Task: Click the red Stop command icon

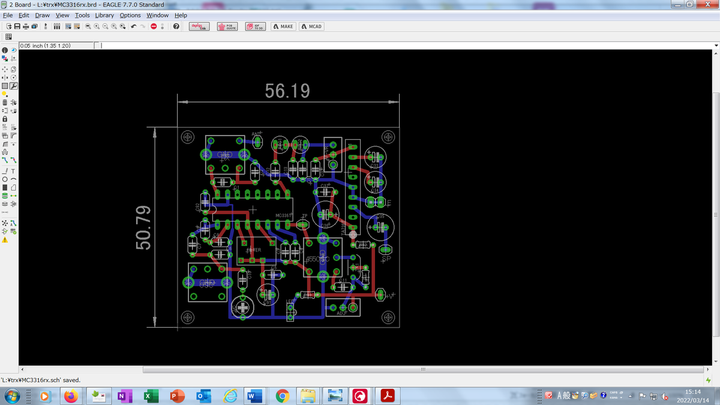Action: point(154,27)
